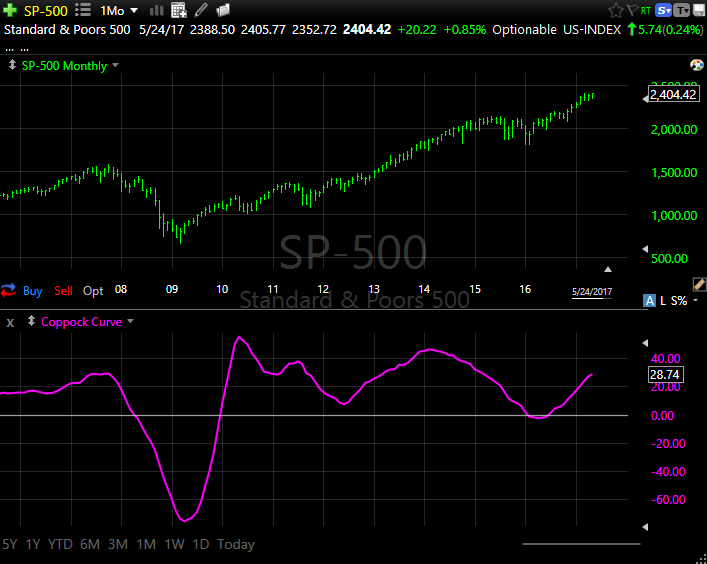Click the 2,404.42 price tag on axis
The height and width of the screenshot is (564, 707).
coord(673,94)
